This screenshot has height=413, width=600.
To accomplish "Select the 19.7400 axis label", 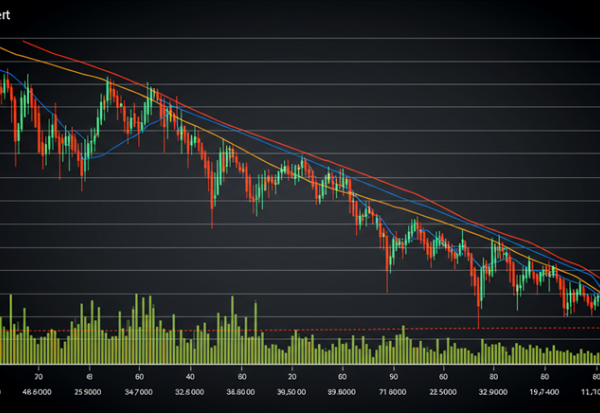I will [544, 393].
